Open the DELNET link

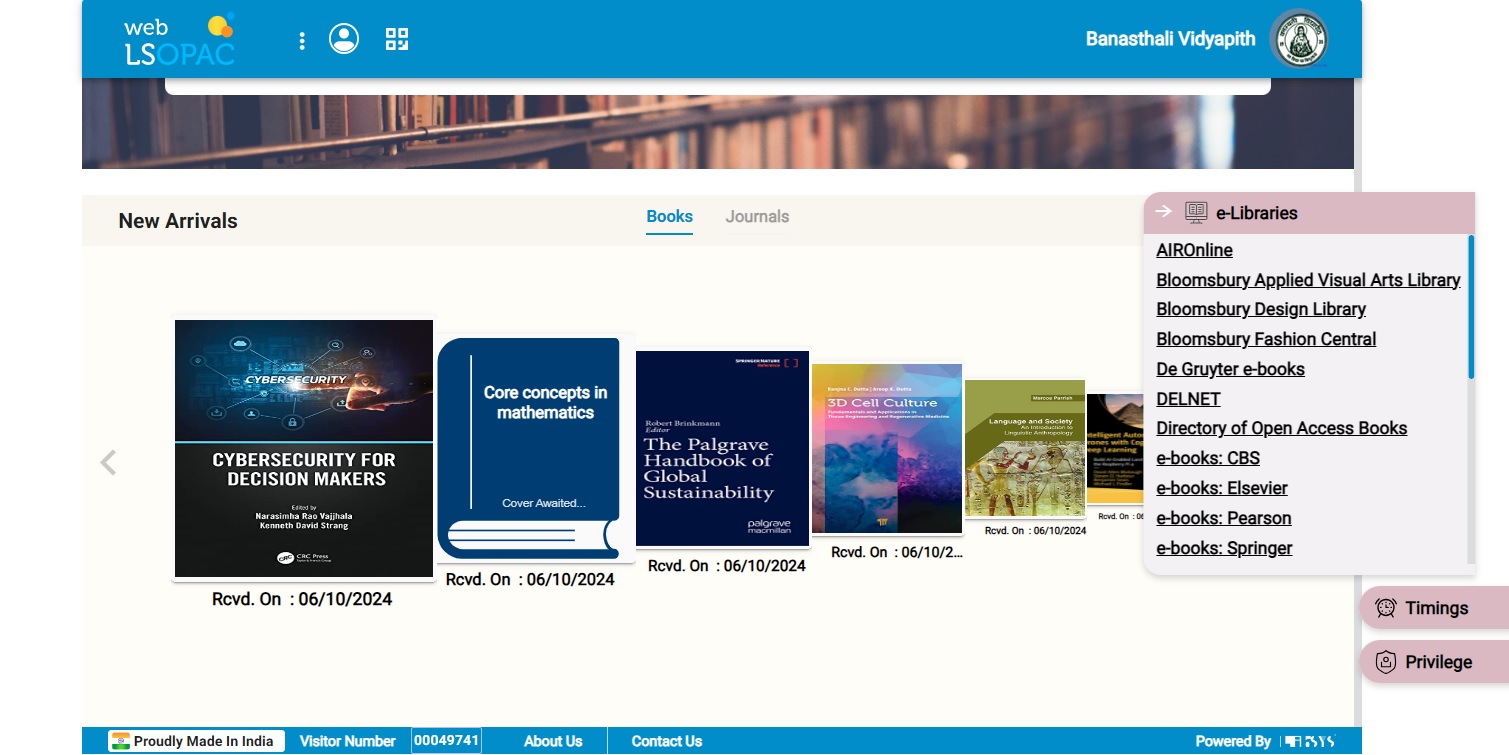(x=1188, y=399)
